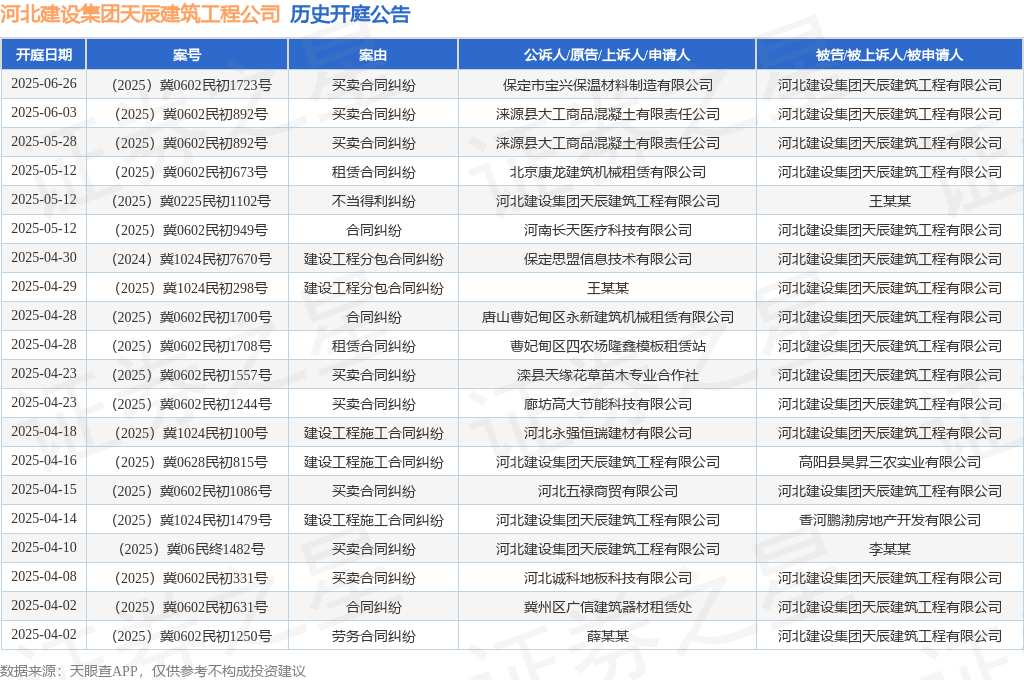The height and width of the screenshot is (680, 1024).
Task: Click plaintiff 曹妃甸区四农场隆鑫模板租赁站
Action: (607, 346)
